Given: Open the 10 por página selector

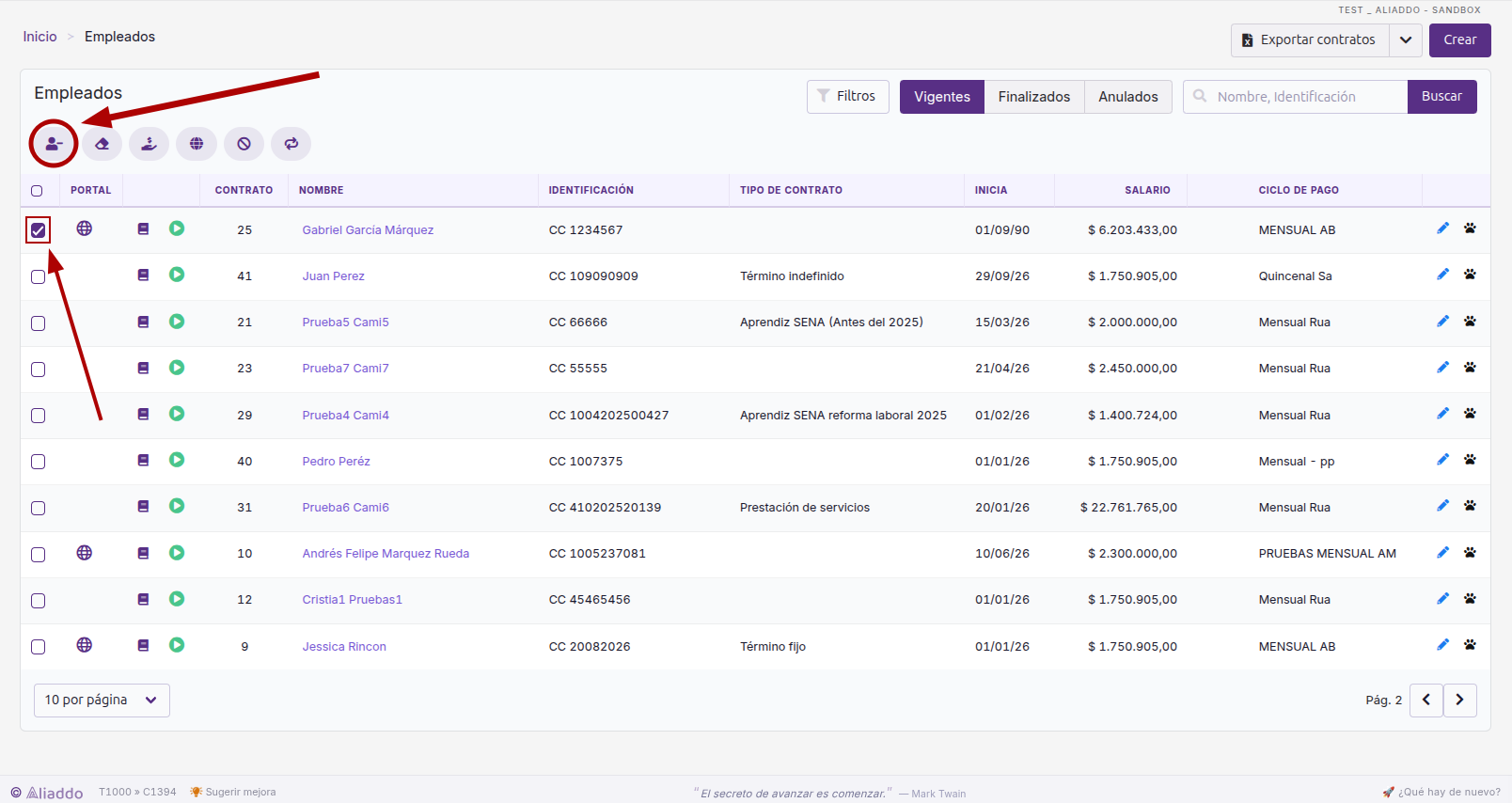Looking at the screenshot, I should point(102,701).
